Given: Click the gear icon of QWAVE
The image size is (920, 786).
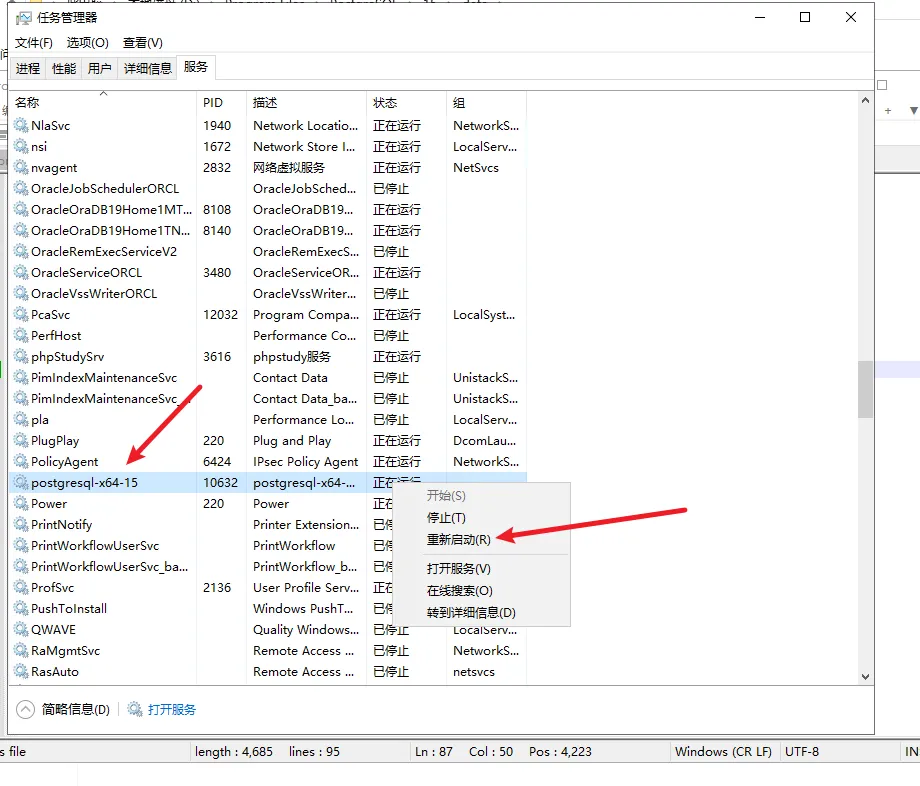Looking at the screenshot, I should [21, 629].
